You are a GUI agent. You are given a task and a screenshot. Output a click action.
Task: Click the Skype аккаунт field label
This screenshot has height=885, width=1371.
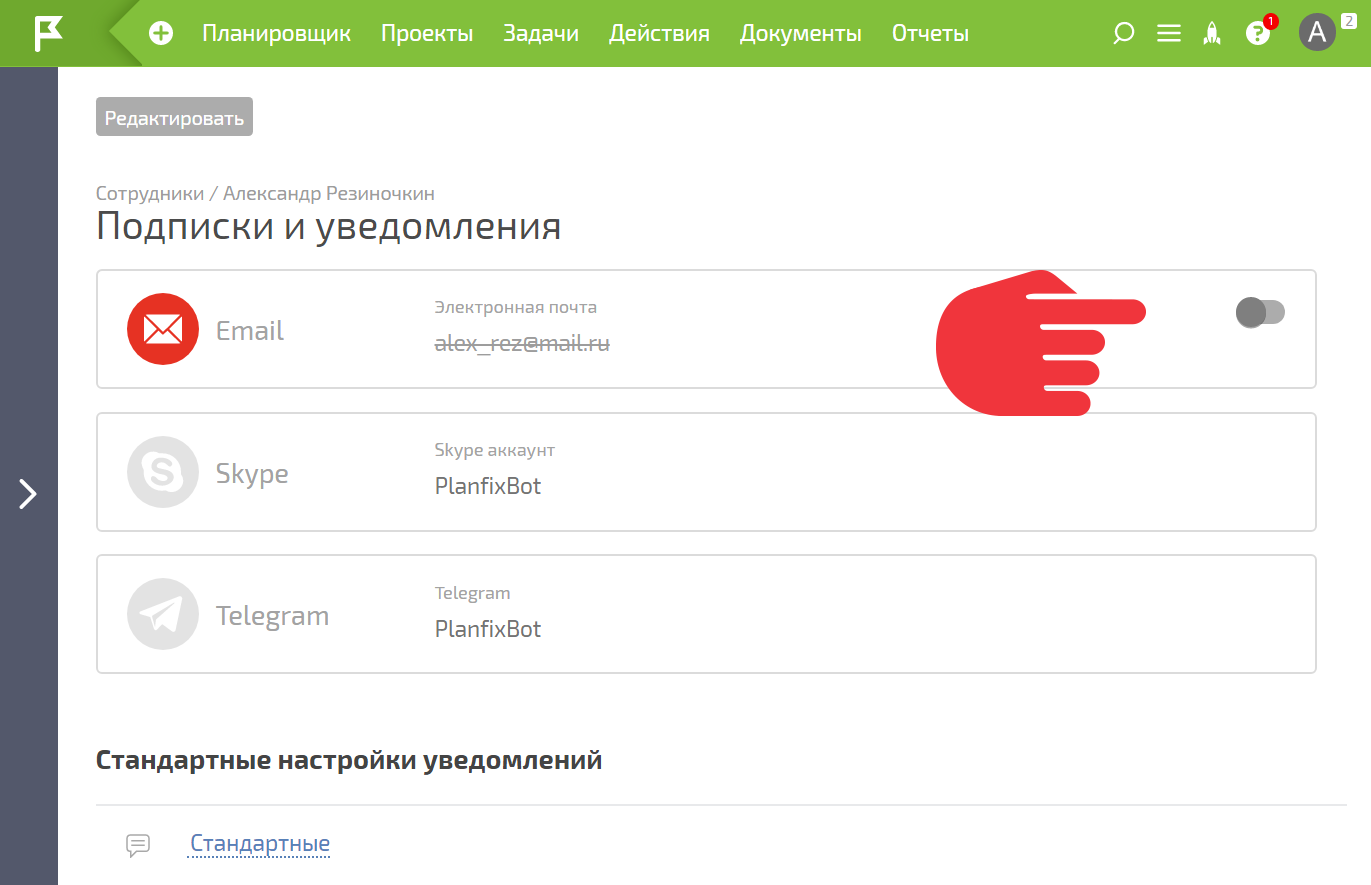pos(495,450)
